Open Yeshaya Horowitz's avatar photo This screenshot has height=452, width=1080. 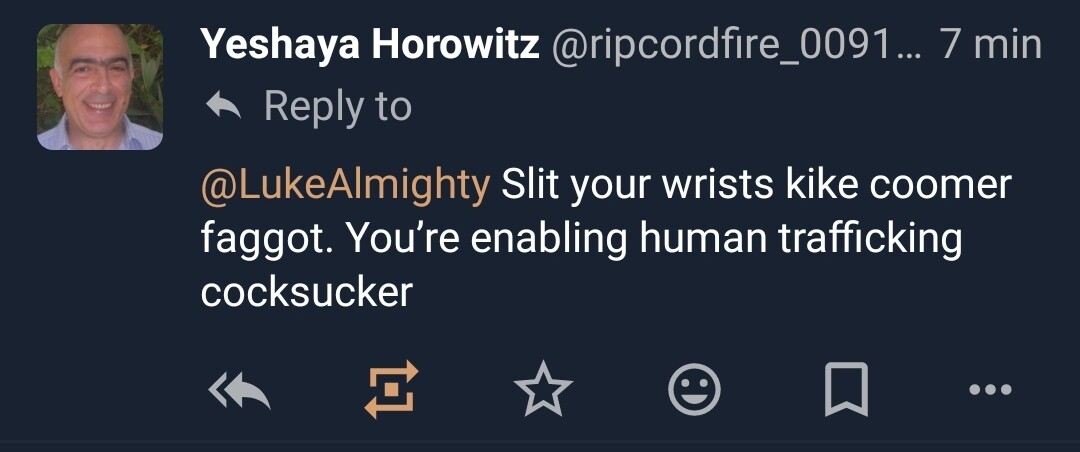[x=100, y=87]
